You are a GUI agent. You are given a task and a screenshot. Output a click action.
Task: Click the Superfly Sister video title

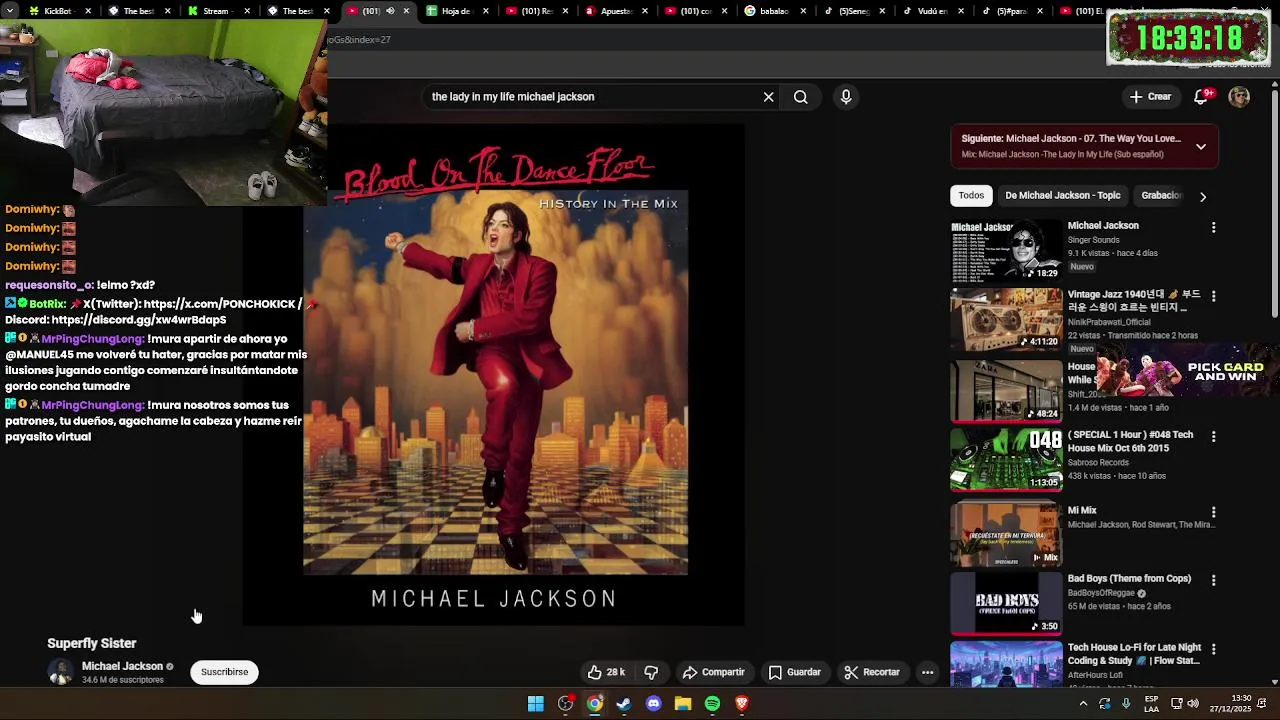coord(92,643)
